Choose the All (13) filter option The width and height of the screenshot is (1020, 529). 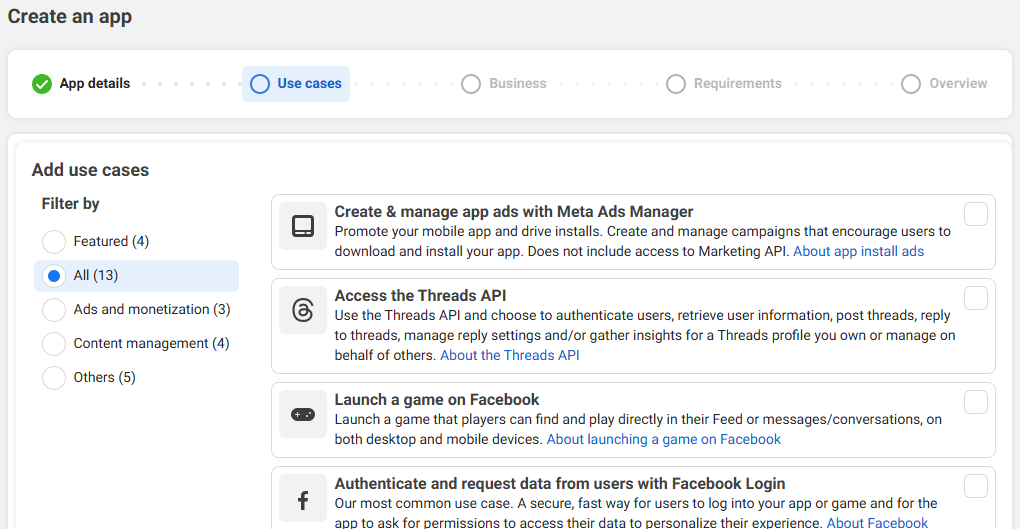54,276
